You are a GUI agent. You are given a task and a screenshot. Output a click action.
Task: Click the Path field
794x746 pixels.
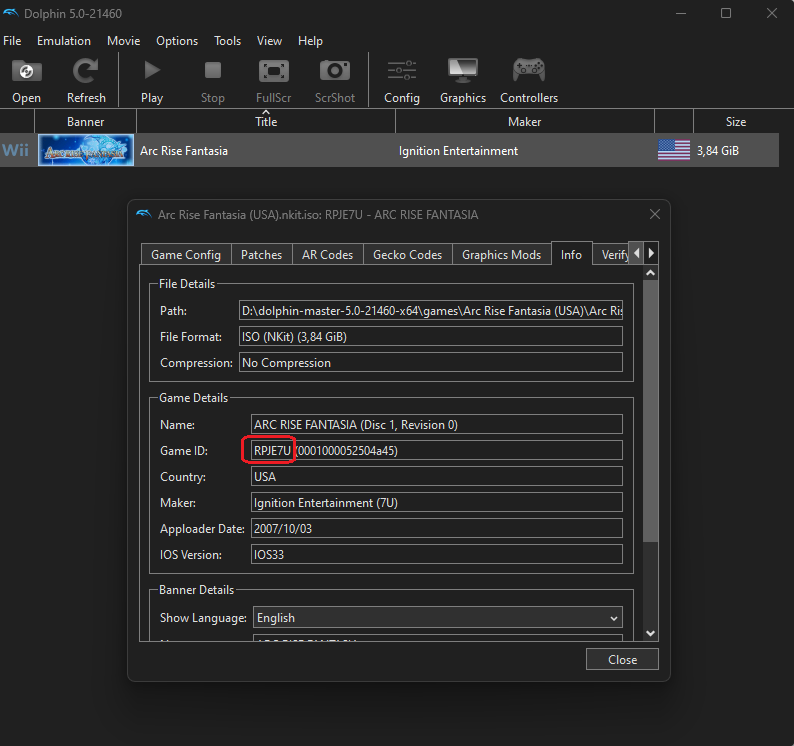coord(431,310)
